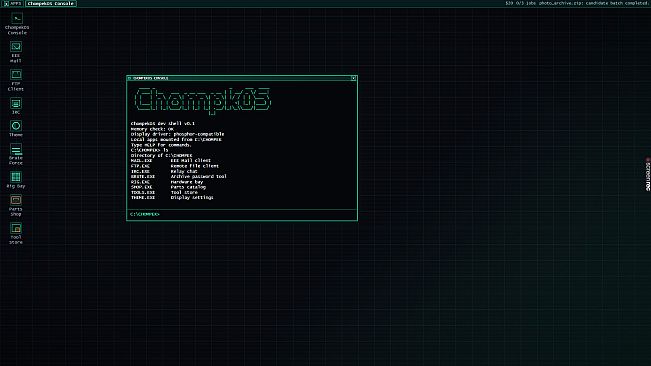Click the IRC.EXE line in console
651x366 pixels.
coord(164,171)
